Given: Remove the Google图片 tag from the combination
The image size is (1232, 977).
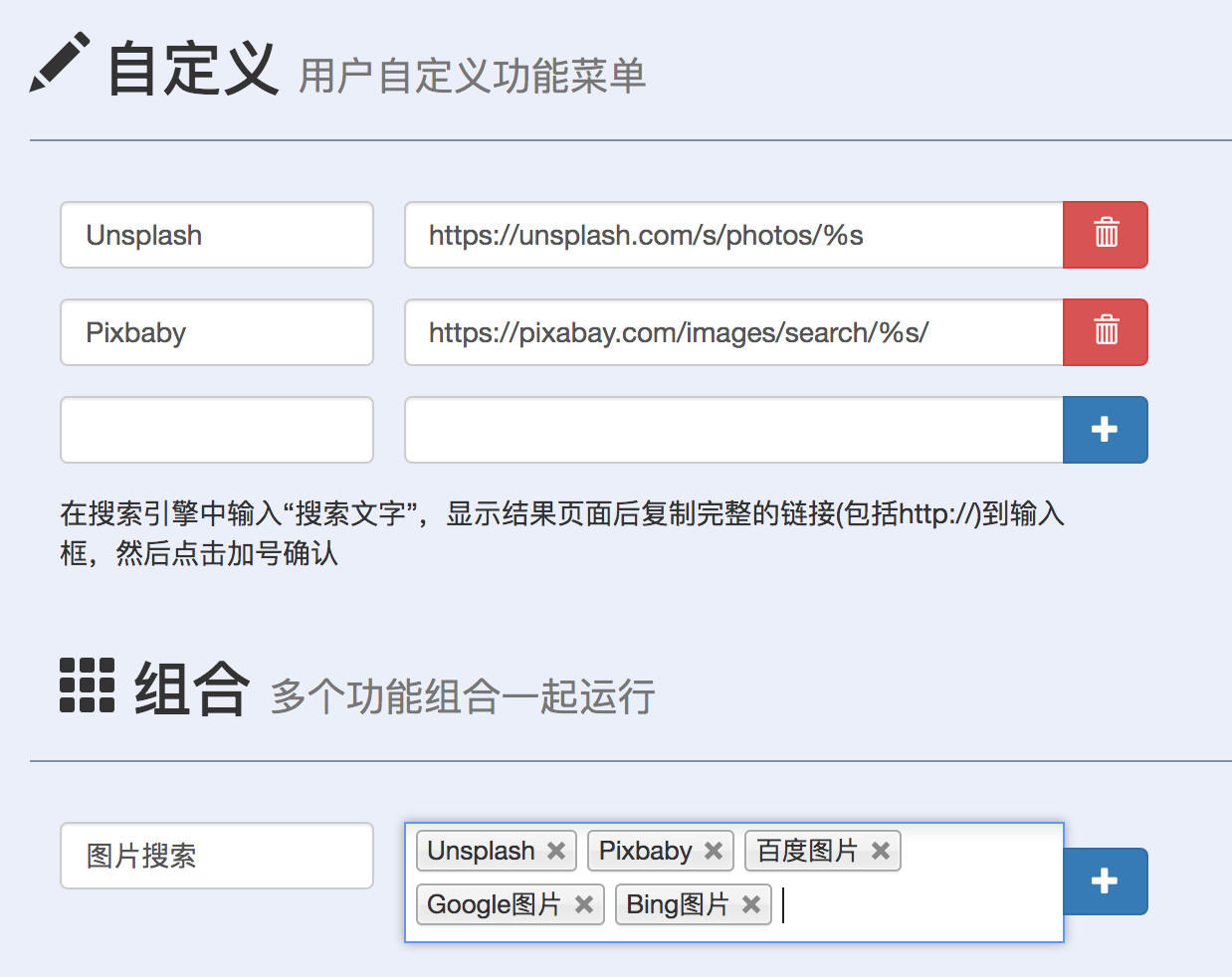Looking at the screenshot, I should pos(583,904).
